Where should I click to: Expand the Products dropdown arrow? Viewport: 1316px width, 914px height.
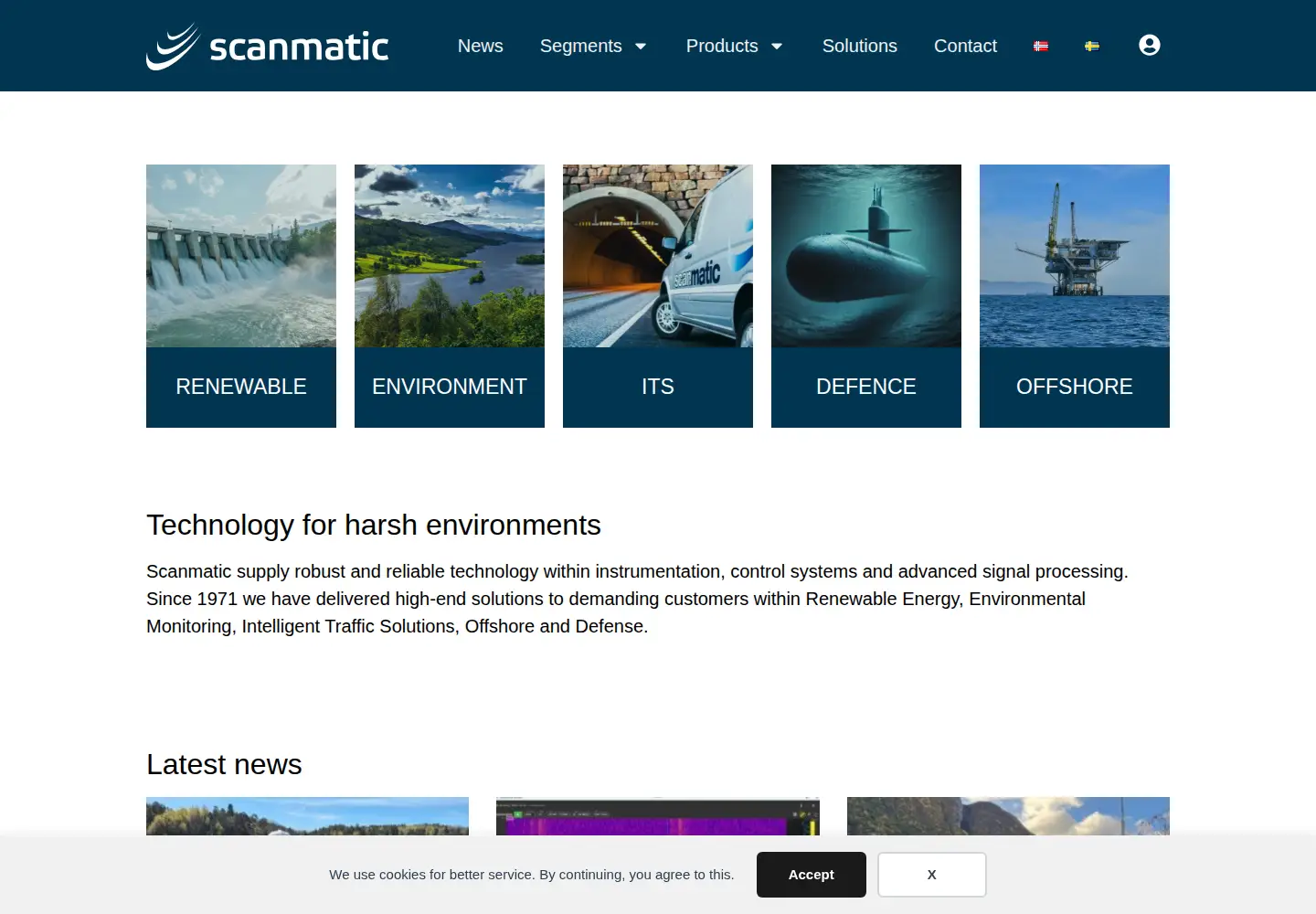[x=777, y=47]
